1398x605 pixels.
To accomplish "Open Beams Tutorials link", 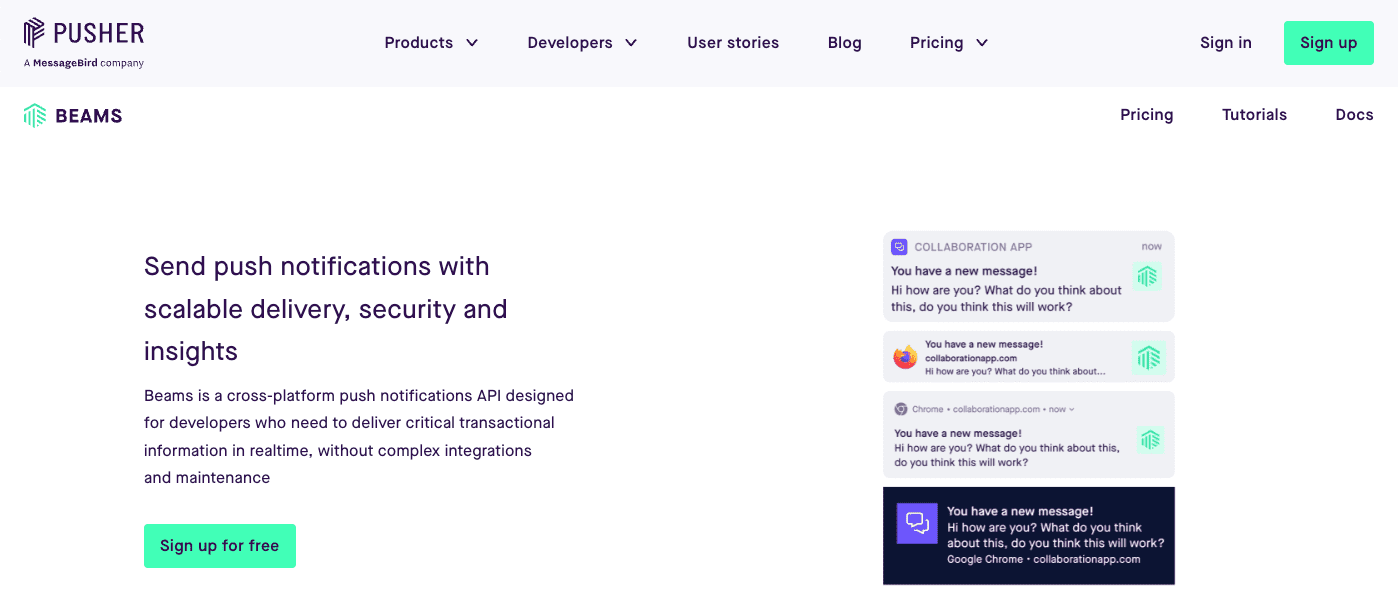I will point(1254,115).
